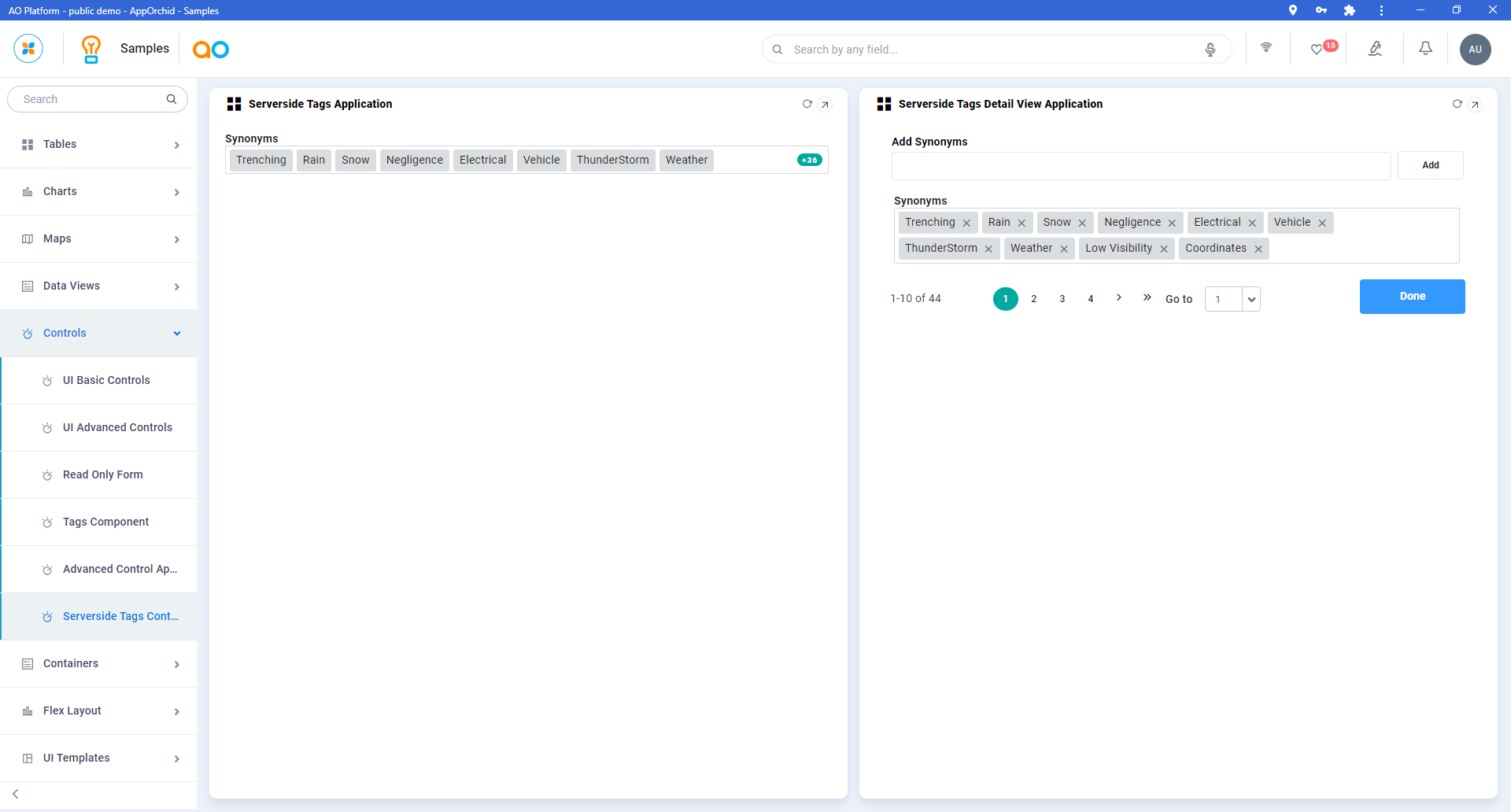Click the blue Done button

click(x=1412, y=297)
